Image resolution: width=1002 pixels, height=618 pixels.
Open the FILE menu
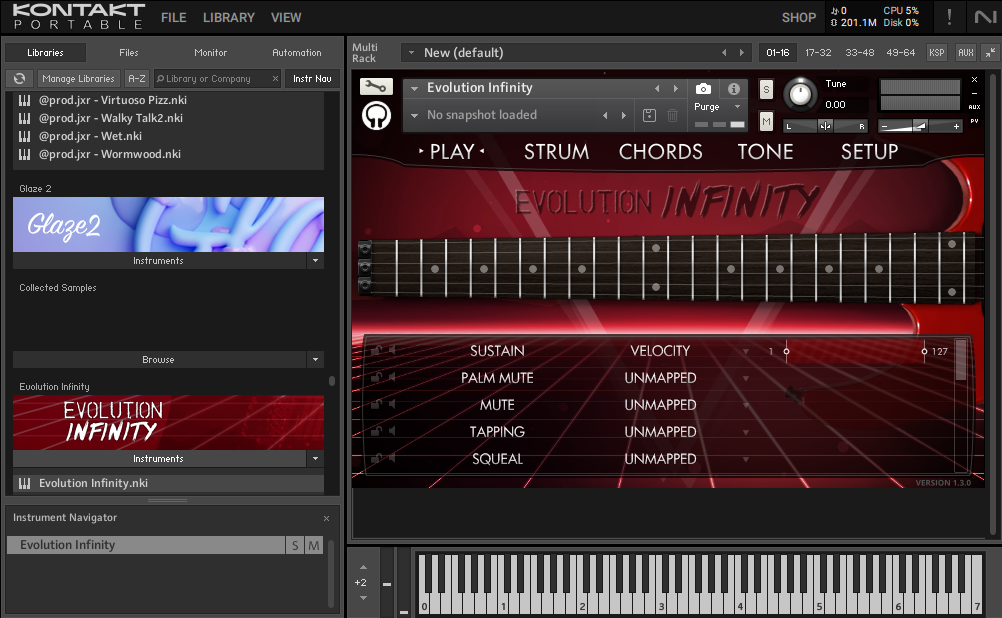[173, 17]
